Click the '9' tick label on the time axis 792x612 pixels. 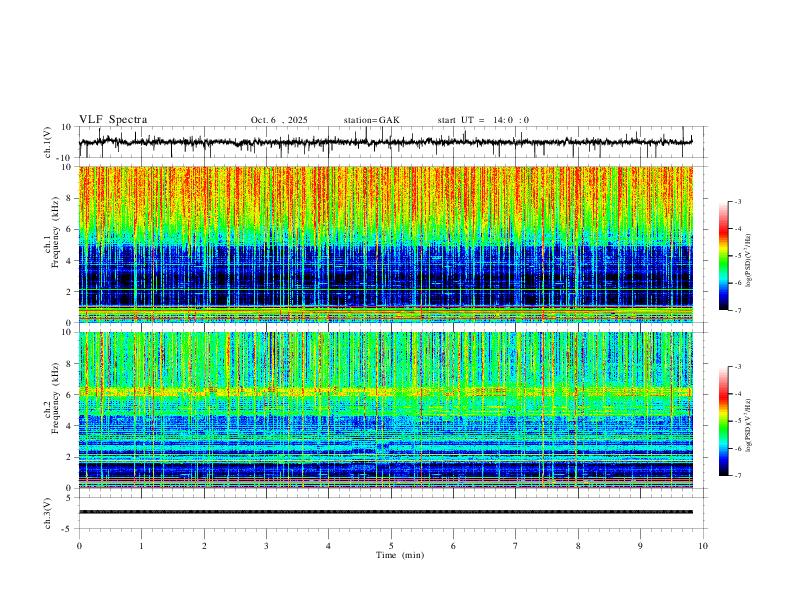tap(640, 546)
